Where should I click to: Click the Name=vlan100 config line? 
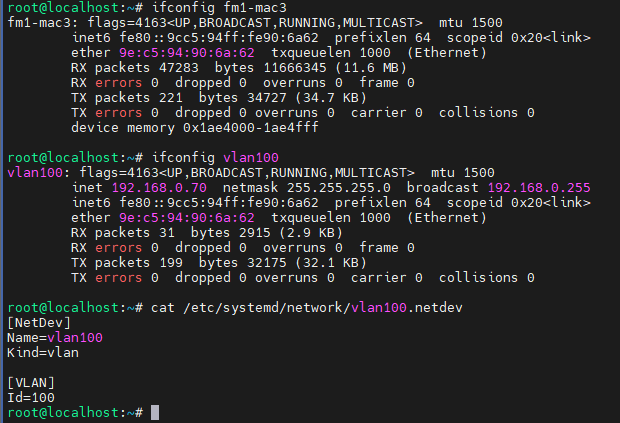coord(54,337)
